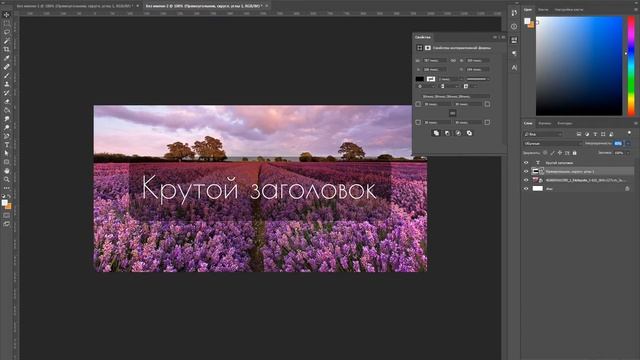Click the foreground color swatch in toolbar
Screen dimensions: 640x360
click(4, 203)
